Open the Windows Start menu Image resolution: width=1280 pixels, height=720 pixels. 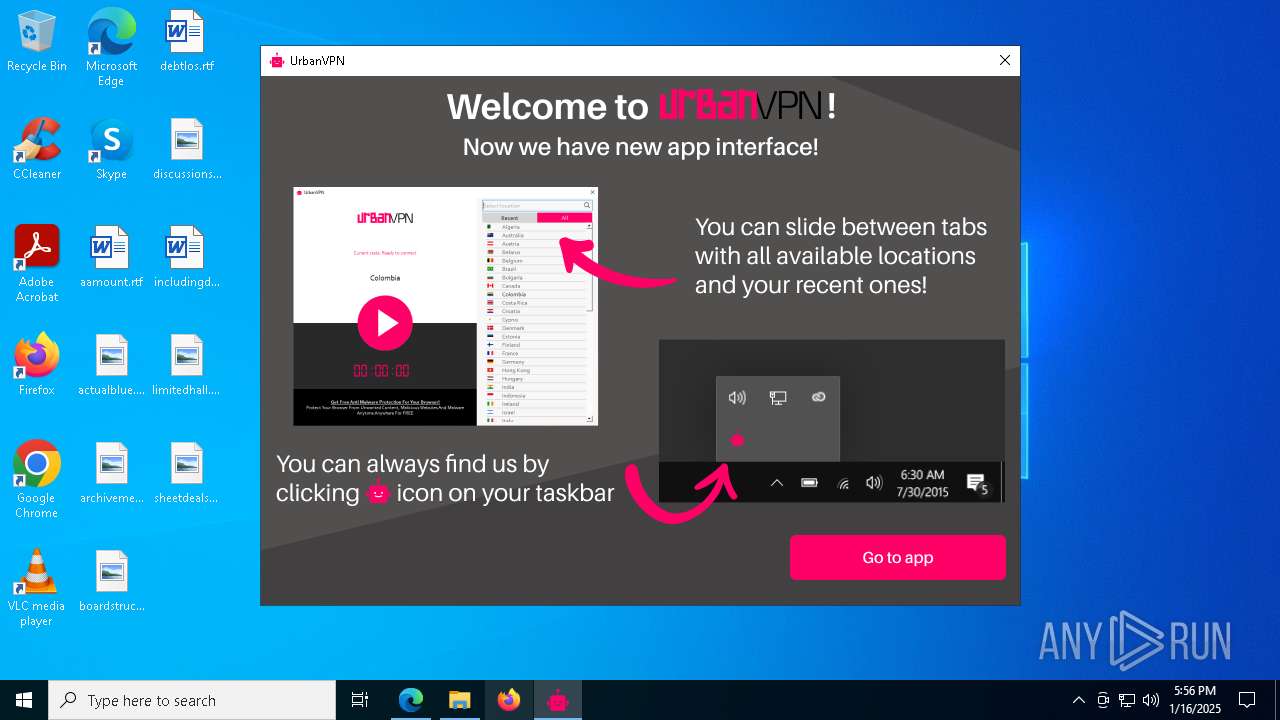coord(24,700)
